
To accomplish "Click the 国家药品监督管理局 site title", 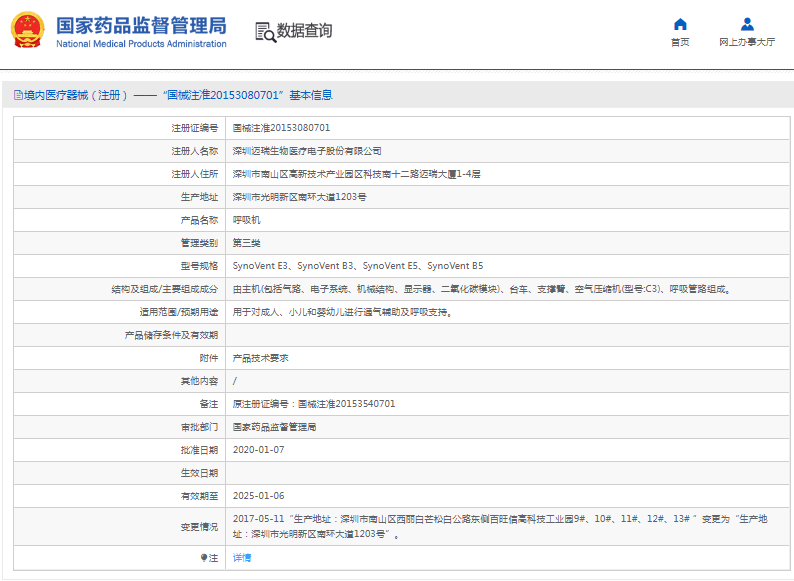I will 141,25.
